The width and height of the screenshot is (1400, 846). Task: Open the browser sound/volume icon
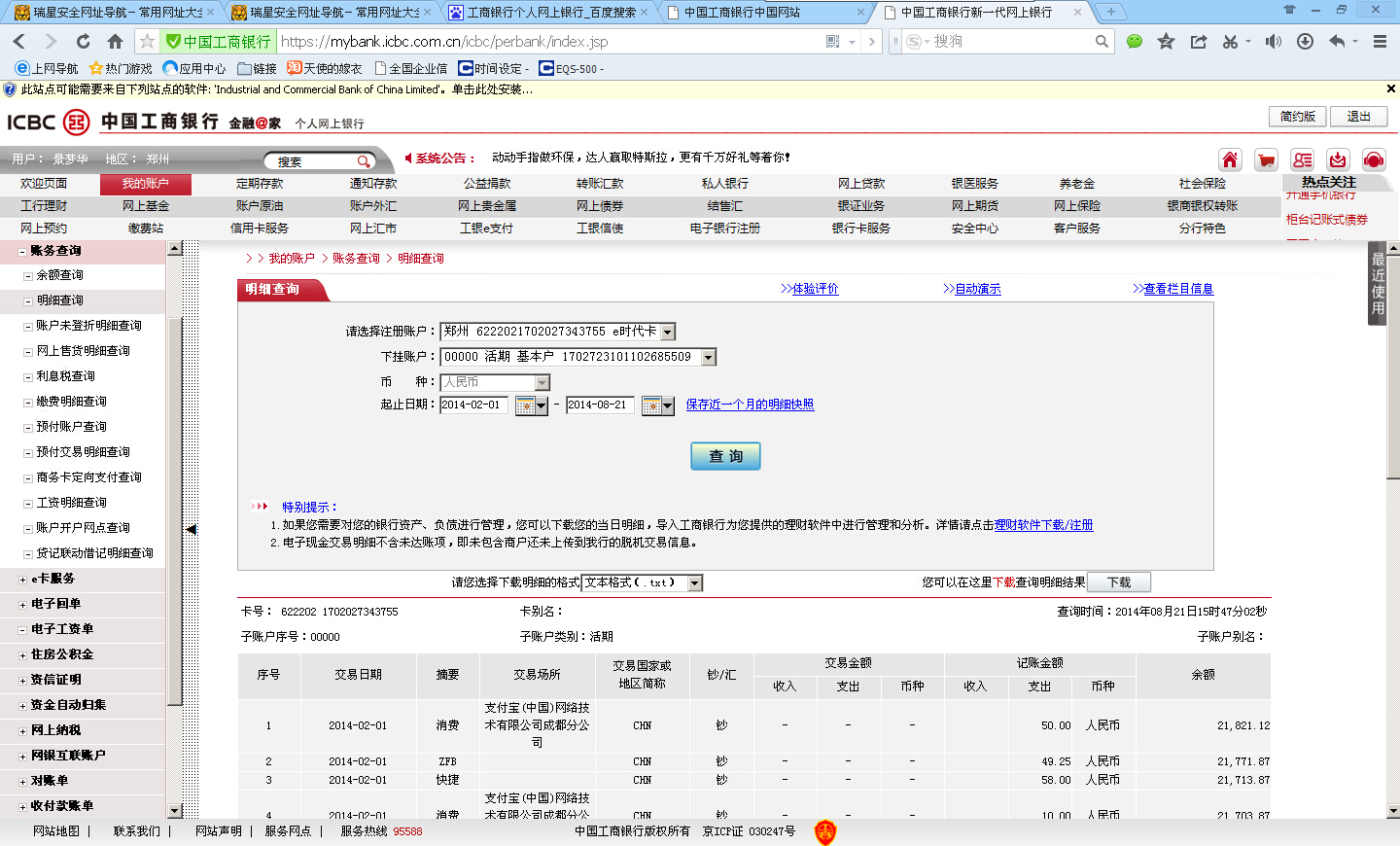point(1273,41)
